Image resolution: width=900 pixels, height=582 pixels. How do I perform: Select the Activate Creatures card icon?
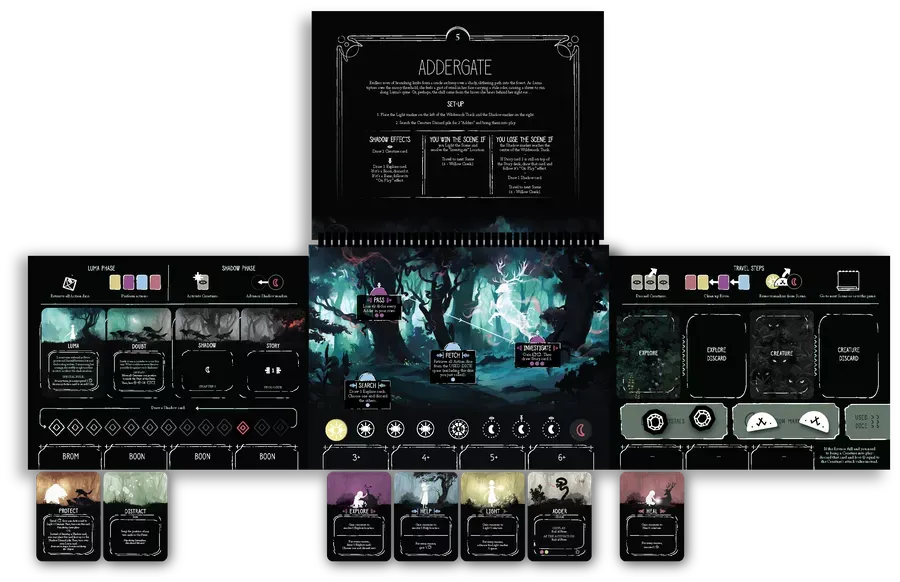pyautogui.click(x=201, y=281)
